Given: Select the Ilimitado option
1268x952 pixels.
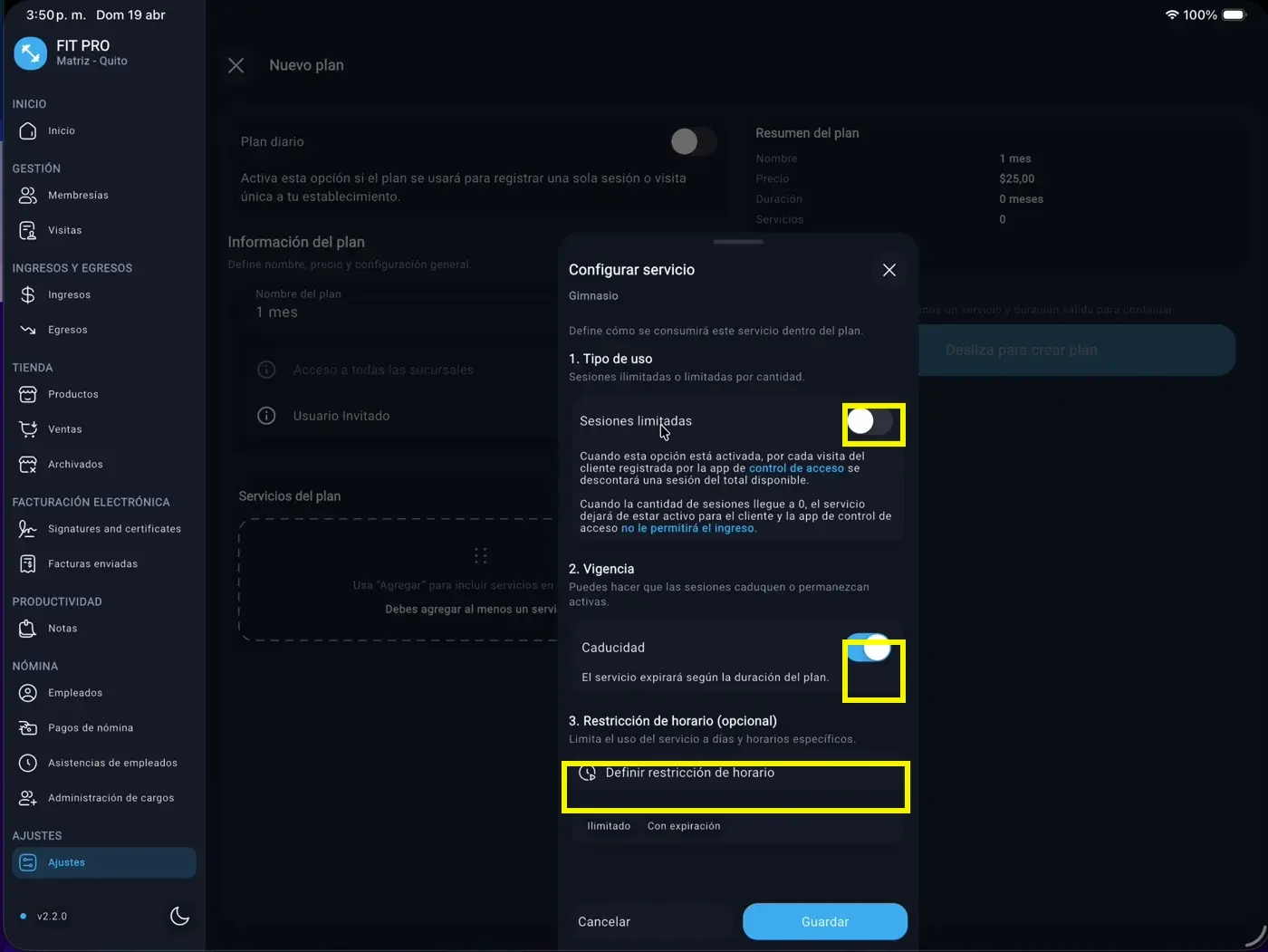Looking at the screenshot, I should tap(609, 825).
